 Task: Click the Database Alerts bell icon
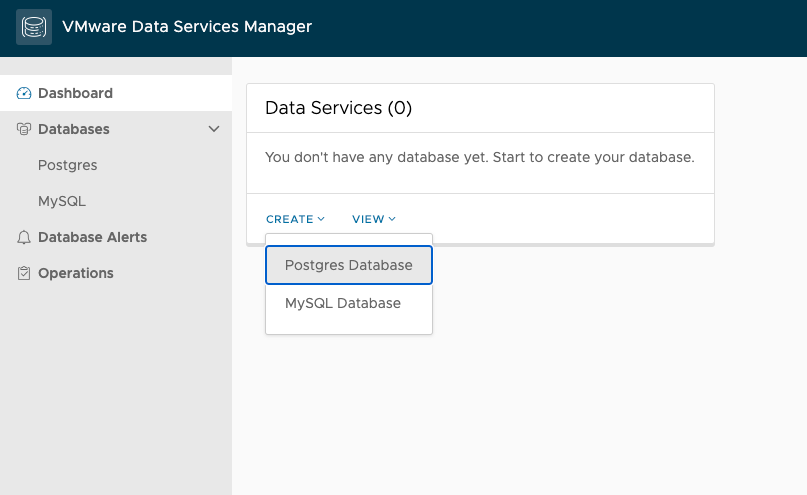tap(24, 237)
